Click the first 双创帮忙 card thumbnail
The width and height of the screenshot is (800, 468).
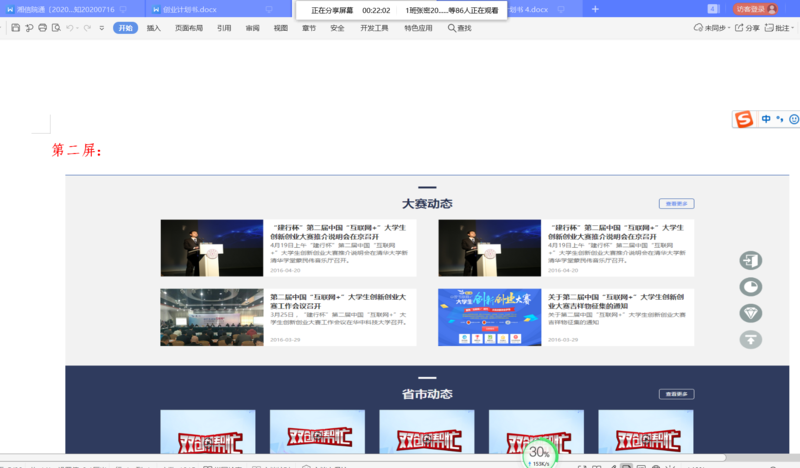[208, 431]
